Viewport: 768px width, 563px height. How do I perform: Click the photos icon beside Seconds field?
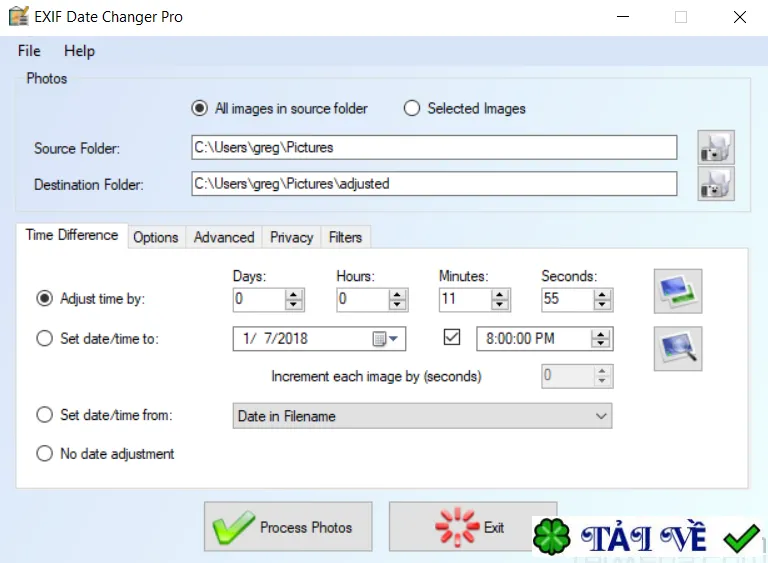[x=678, y=291]
